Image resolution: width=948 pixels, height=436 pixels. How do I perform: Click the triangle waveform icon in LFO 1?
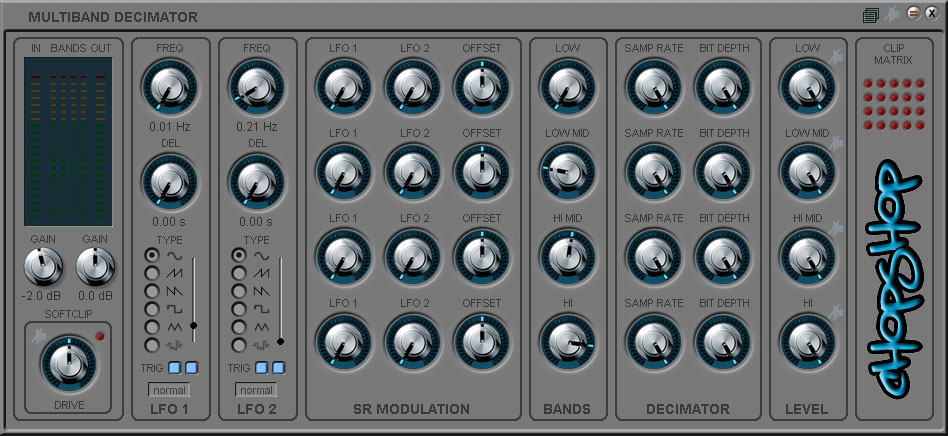(x=175, y=327)
